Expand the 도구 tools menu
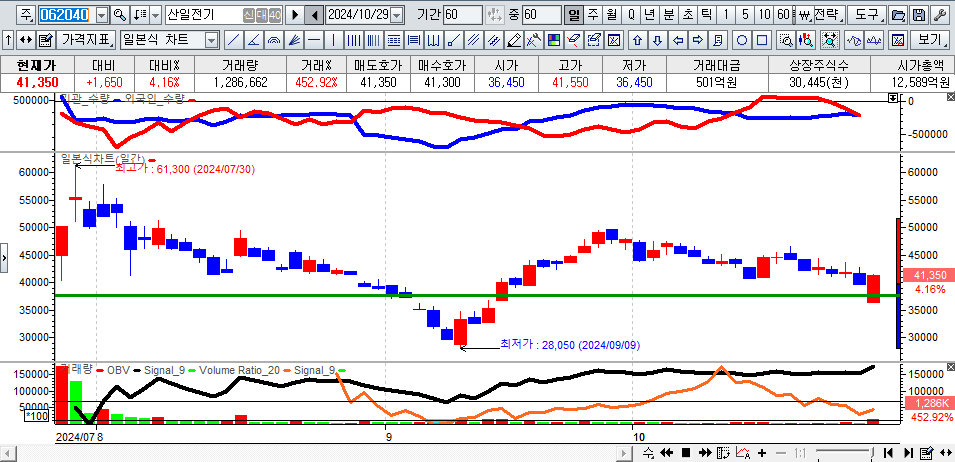 click(x=867, y=15)
